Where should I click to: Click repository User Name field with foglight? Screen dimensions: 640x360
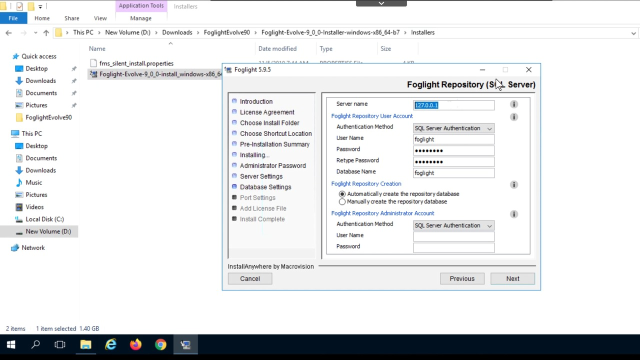(453, 139)
